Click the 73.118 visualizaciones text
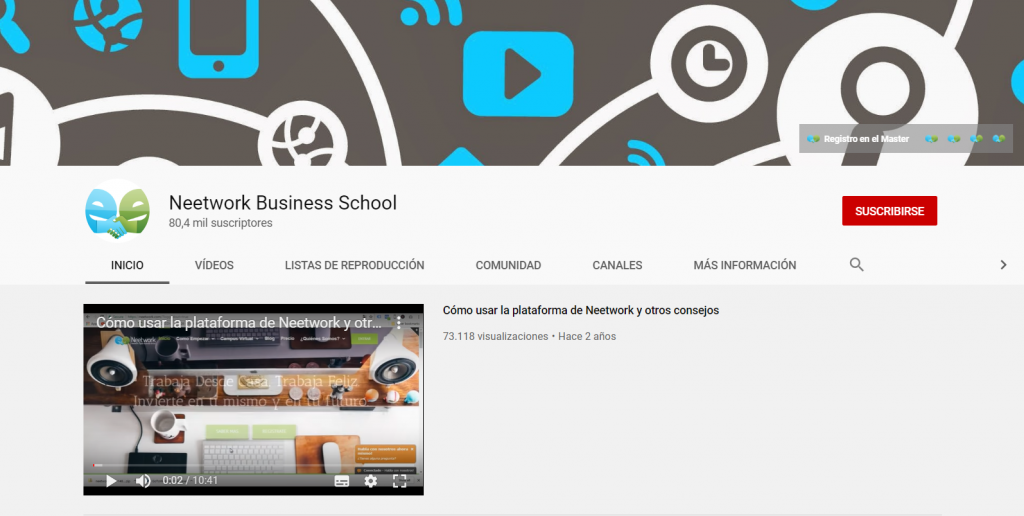 point(496,336)
